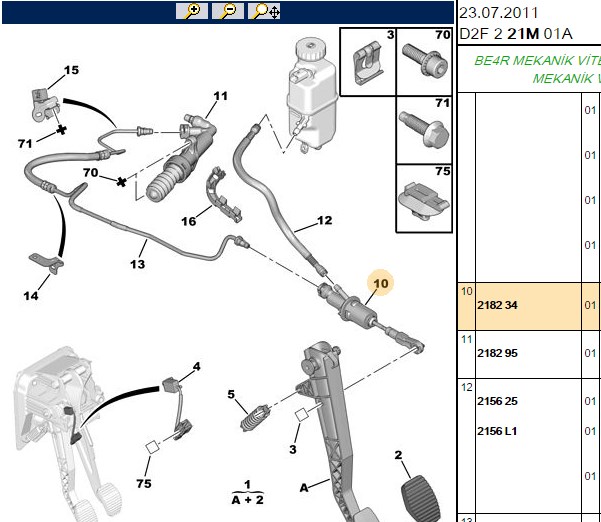This screenshot has width=601, height=522.
Task: Select callout 71 near bracket 15
Action: click(25, 144)
